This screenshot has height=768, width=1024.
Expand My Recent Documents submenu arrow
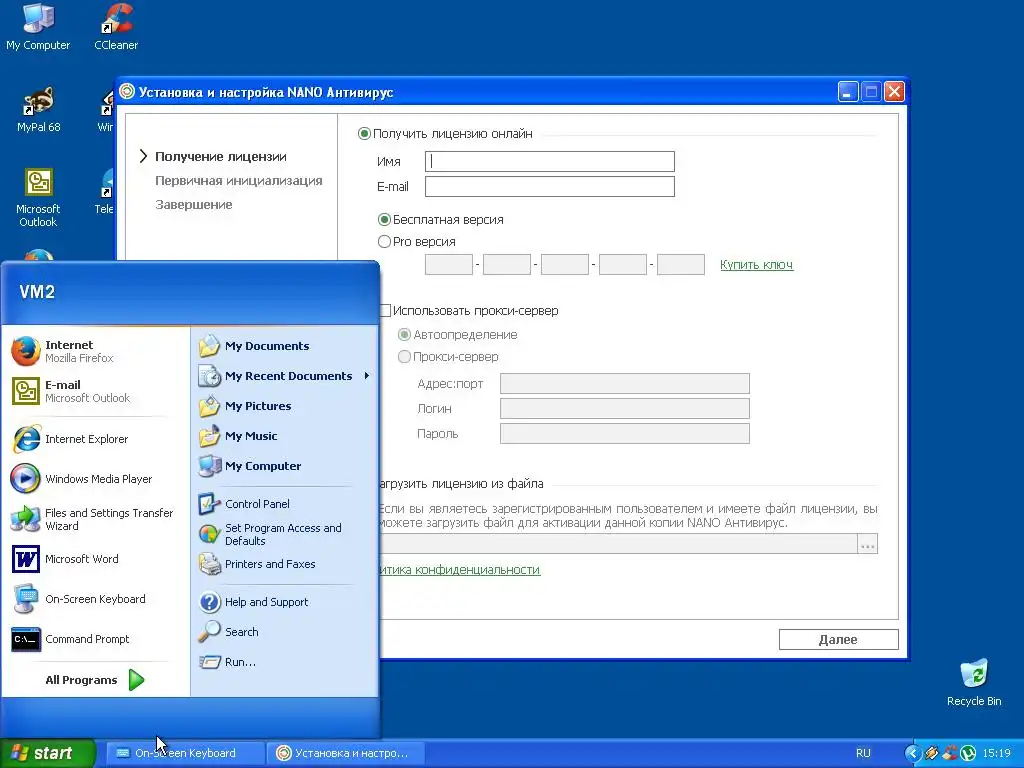pyautogui.click(x=367, y=376)
